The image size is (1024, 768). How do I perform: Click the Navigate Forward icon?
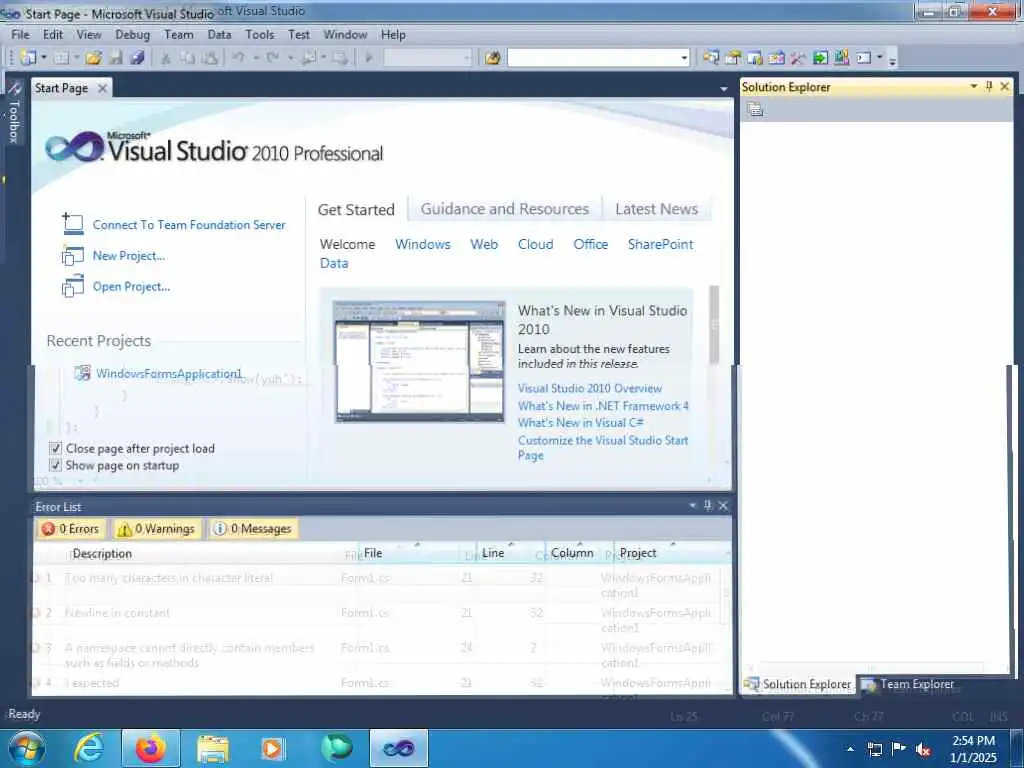pos(340,57)
